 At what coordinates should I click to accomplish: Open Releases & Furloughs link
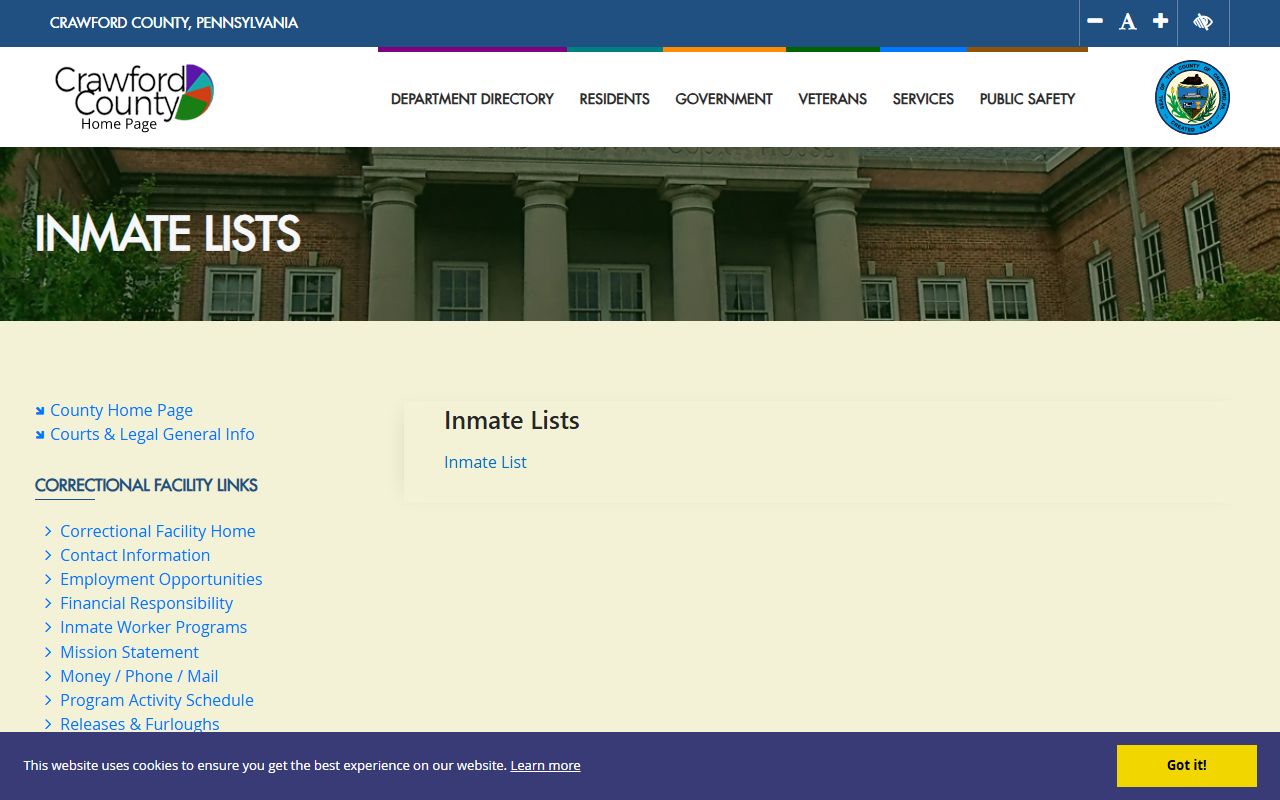pos(139,723)
